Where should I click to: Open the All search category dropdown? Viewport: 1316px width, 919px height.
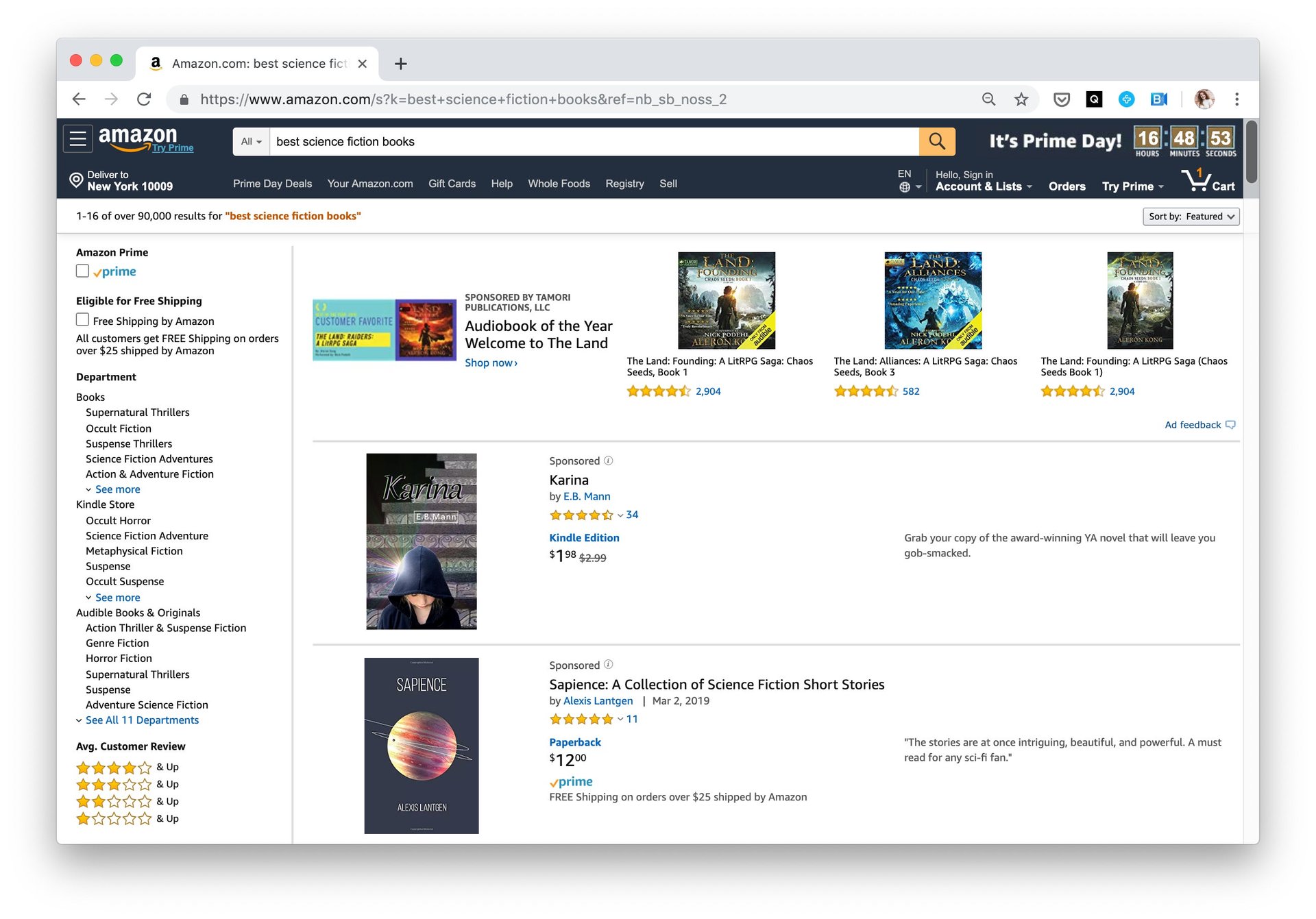click(252, 141)
